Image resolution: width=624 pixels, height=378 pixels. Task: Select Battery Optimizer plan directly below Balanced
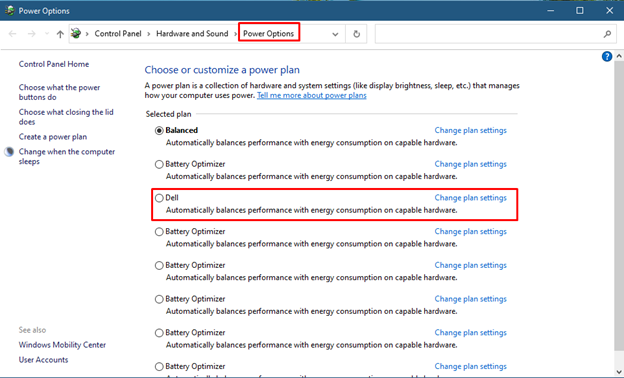click(159, 164)
